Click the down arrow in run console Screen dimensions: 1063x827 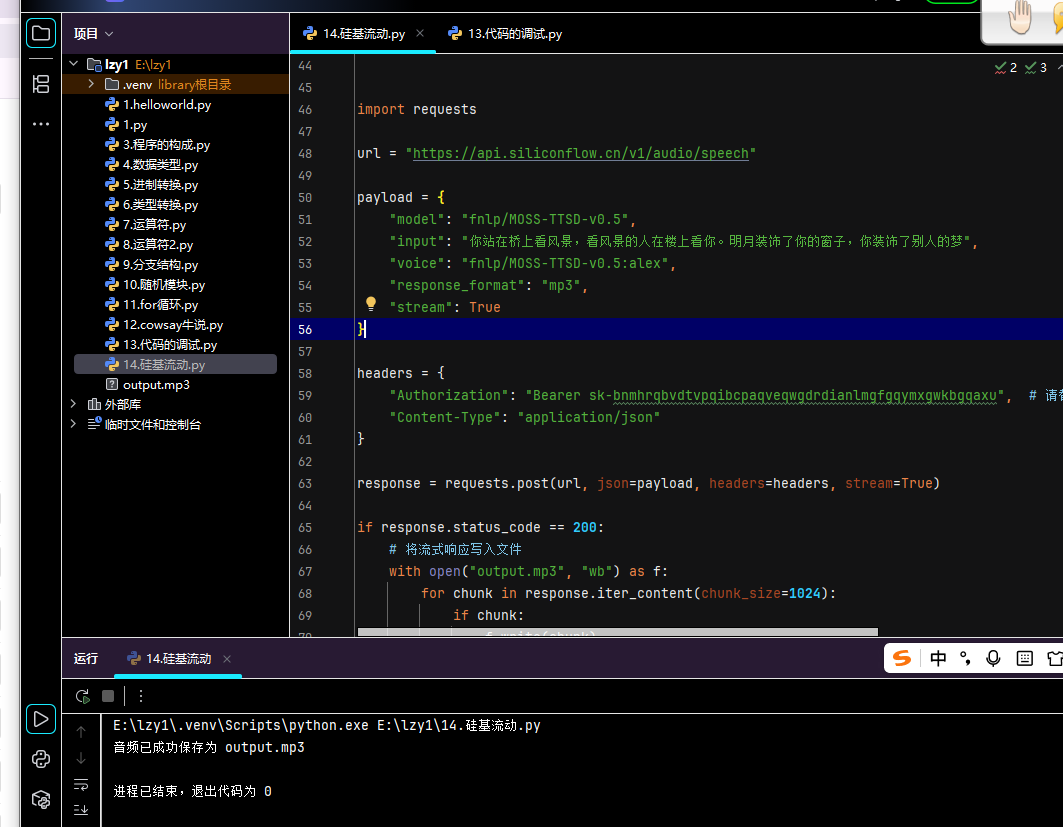click(81, 758)
